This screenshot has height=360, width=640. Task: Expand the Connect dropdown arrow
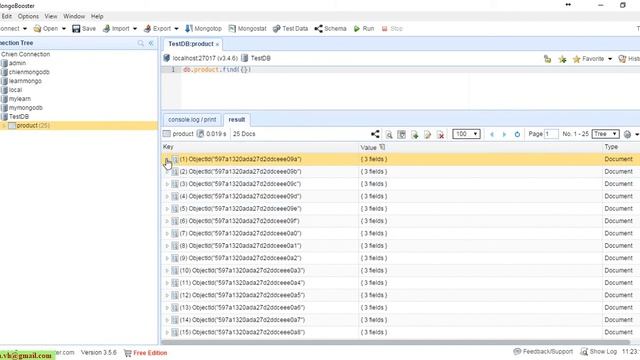pos(25,29)
